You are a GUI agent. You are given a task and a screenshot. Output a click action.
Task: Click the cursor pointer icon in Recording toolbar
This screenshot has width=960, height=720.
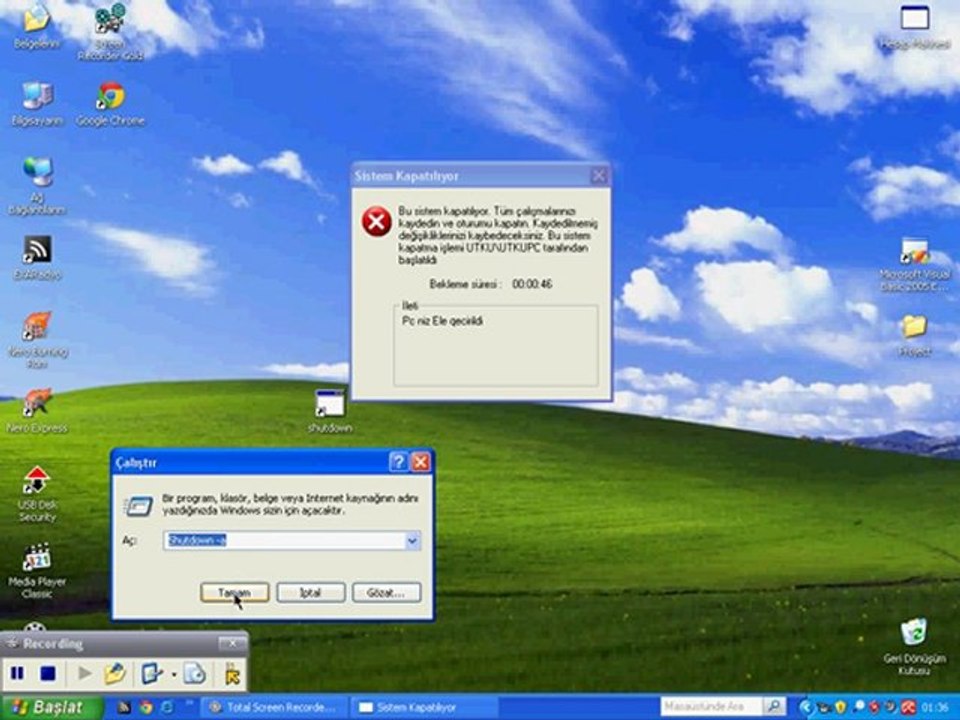pyautogui.click(x=233, y=673)
